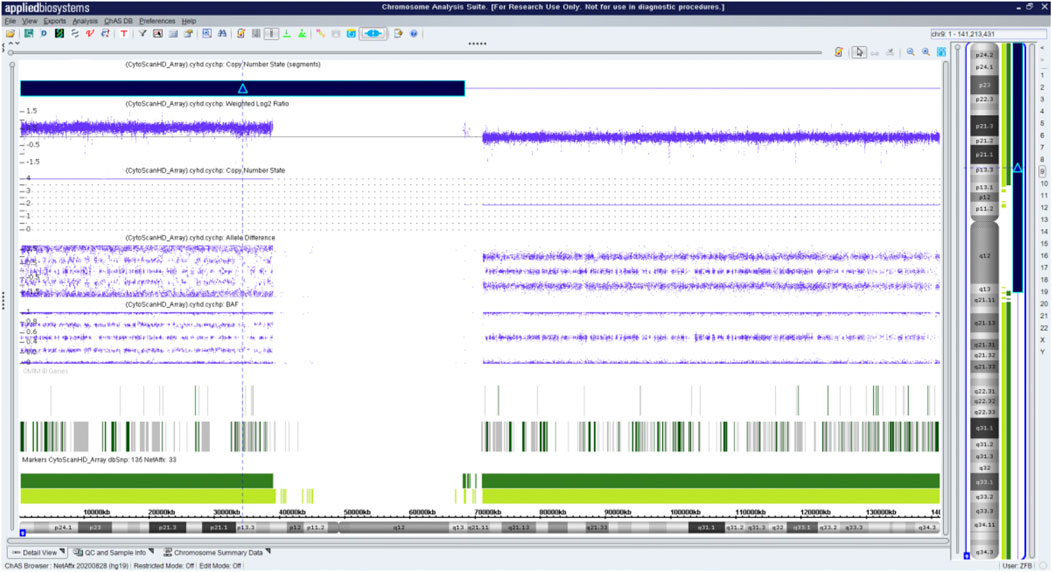This screenshot has width=1052, height=572.
Task: Click the Allele Difference track label
Action: tap(200, 237)
